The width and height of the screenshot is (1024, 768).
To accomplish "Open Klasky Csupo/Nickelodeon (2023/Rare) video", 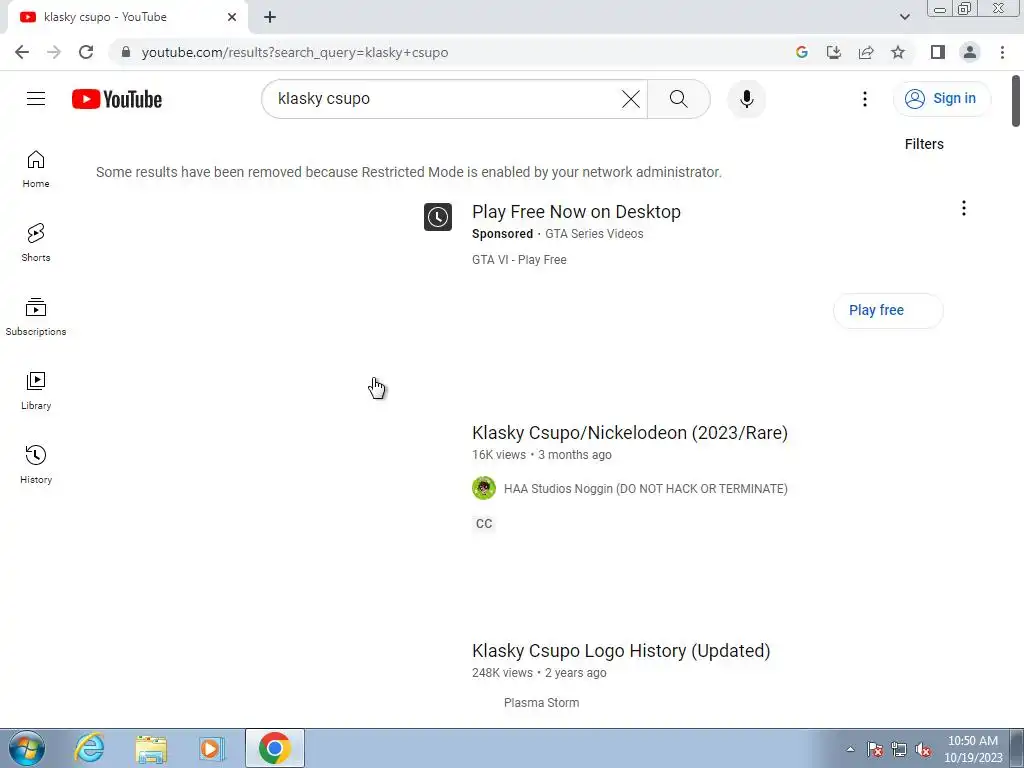I will [x=630, y=432].
